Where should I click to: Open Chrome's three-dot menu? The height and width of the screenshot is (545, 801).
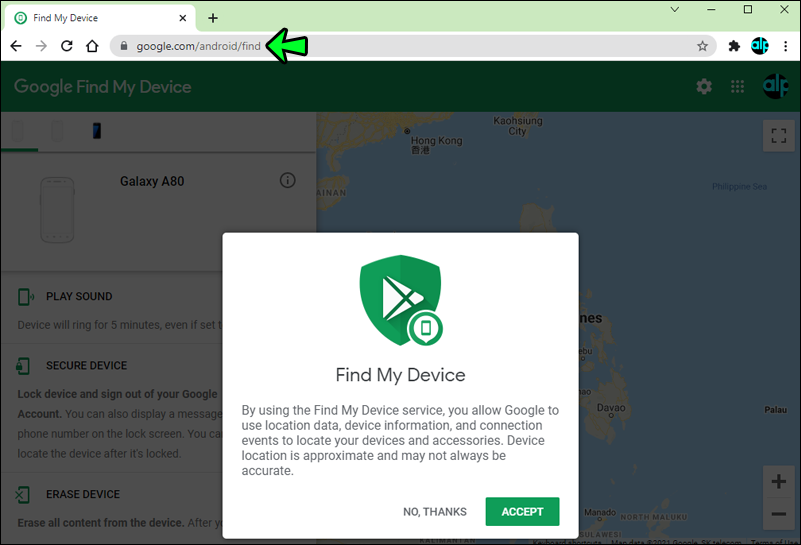click(x=786, y=46)
